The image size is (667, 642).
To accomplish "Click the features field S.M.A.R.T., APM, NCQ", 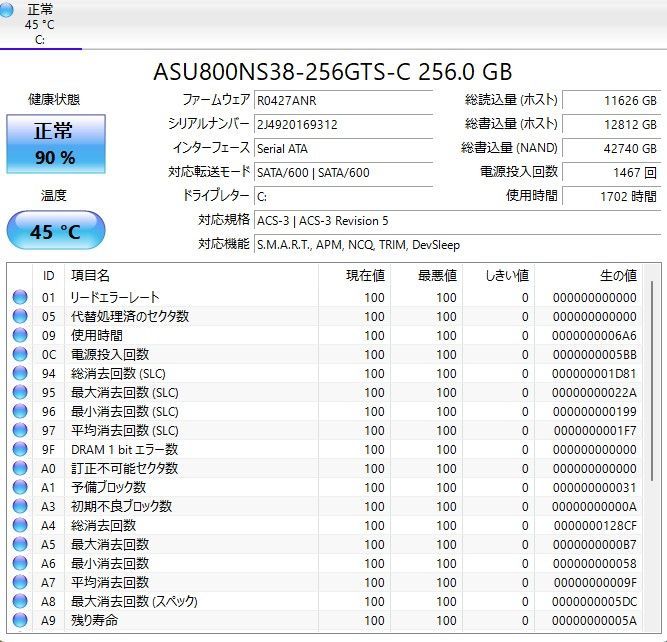I will pyautogui.click(x=457, y=245).
